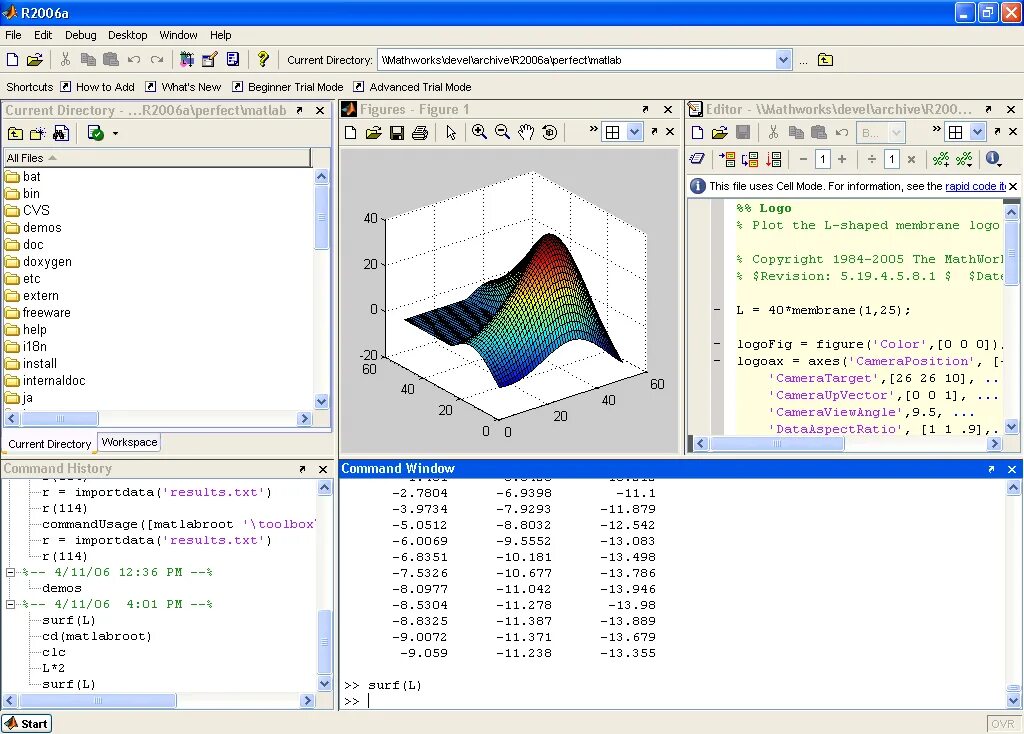1024x734 pixels.
Task: Go up one directory level icon
Action: click(x=15, y=133)
